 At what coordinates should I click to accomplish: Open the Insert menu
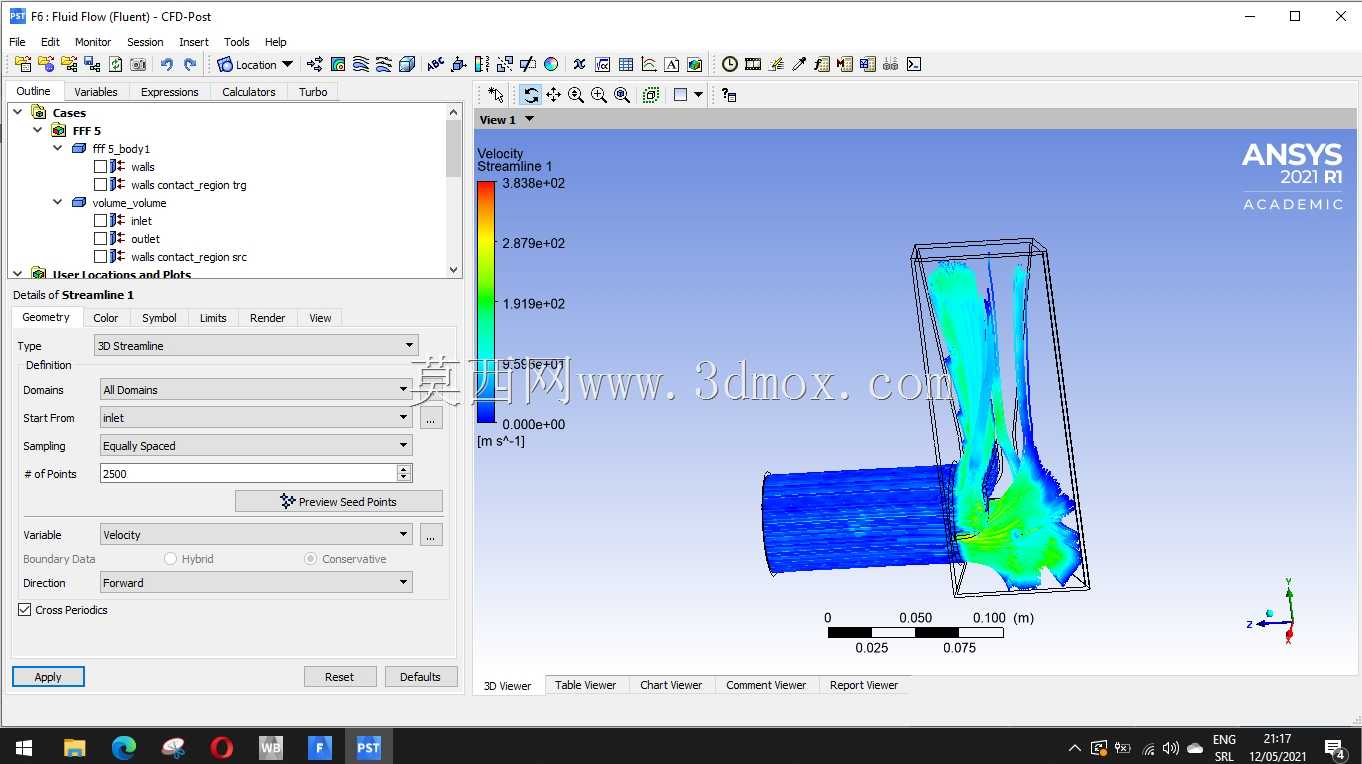click(x=194, y=42)
